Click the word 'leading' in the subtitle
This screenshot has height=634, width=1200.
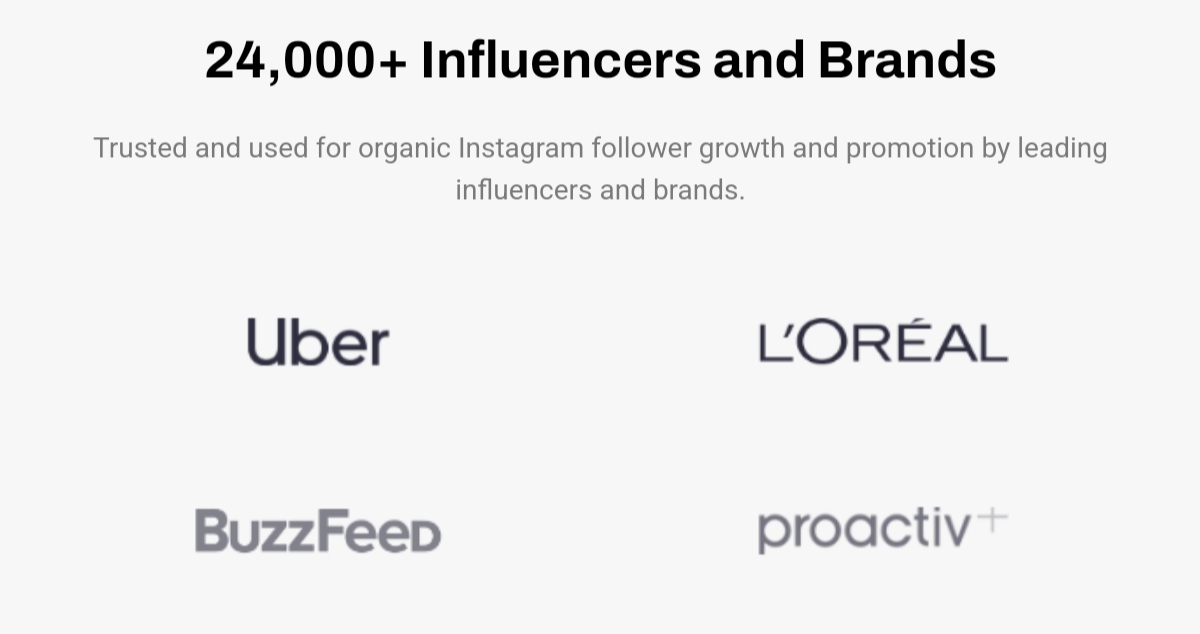(x=1062, y=149)
